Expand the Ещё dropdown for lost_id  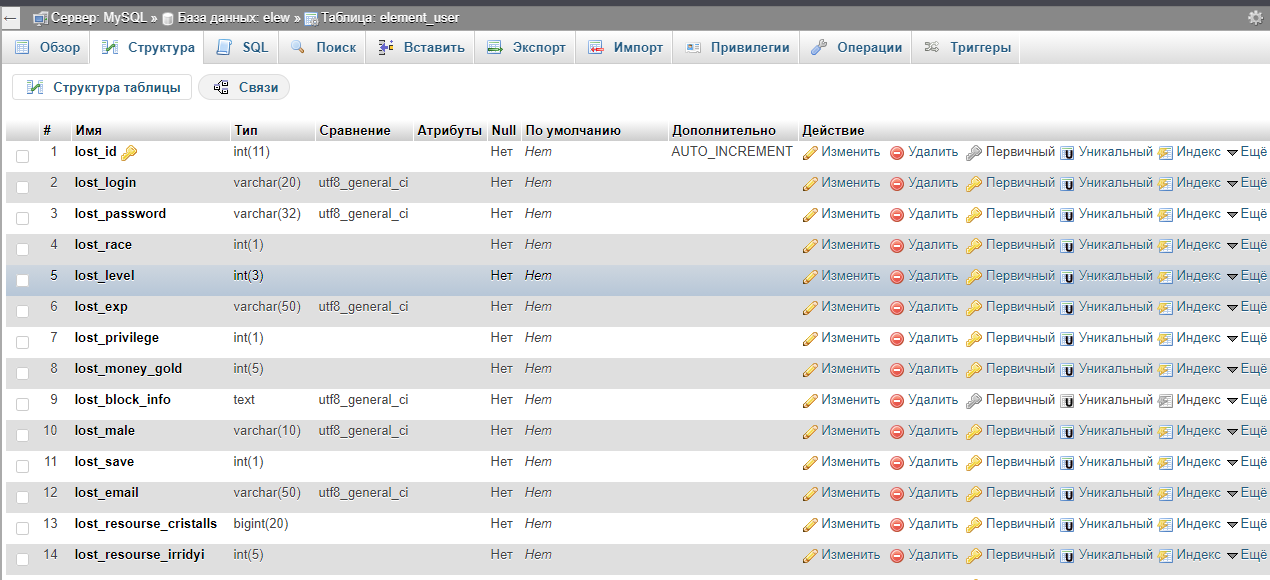1247,153
